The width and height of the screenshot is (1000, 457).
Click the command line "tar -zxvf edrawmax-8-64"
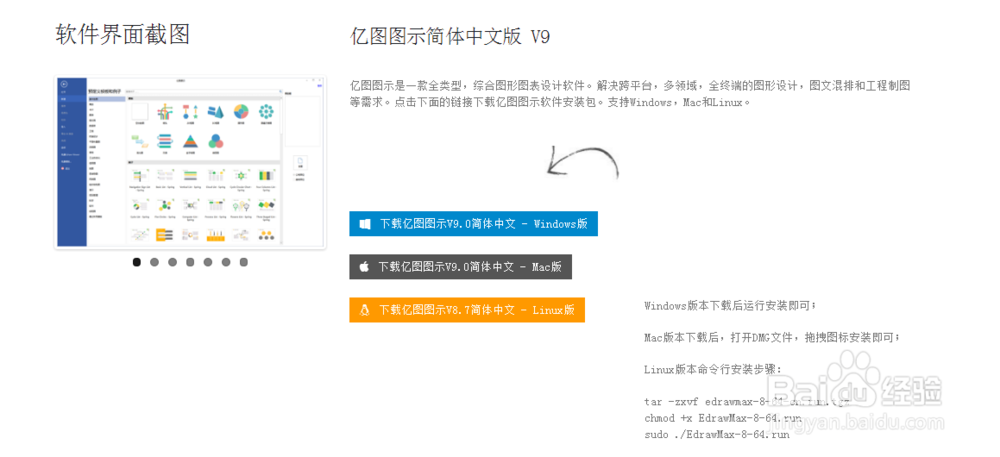click(x=747, y=402)
